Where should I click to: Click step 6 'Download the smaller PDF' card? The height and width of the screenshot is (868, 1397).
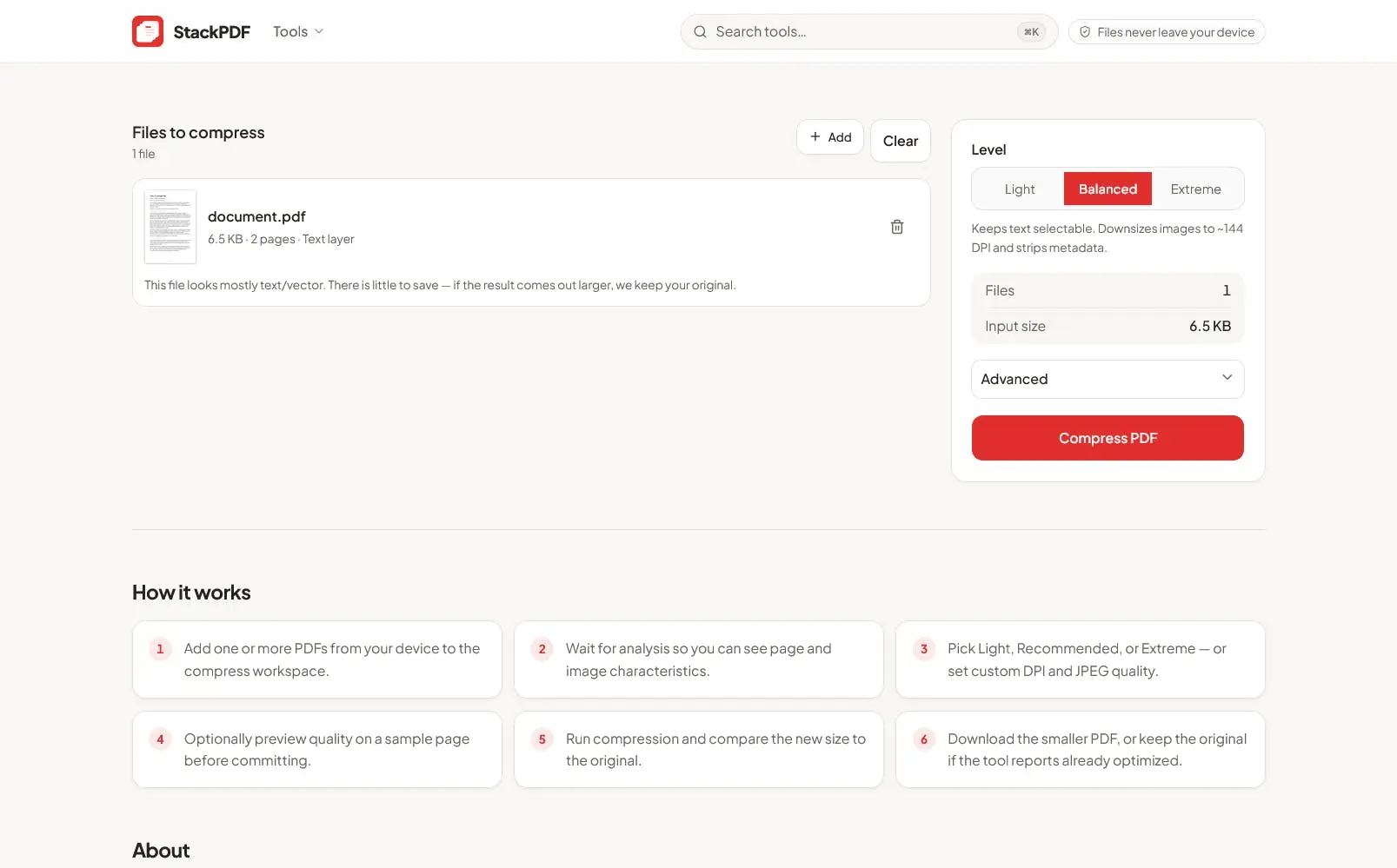click(1081, 750)
